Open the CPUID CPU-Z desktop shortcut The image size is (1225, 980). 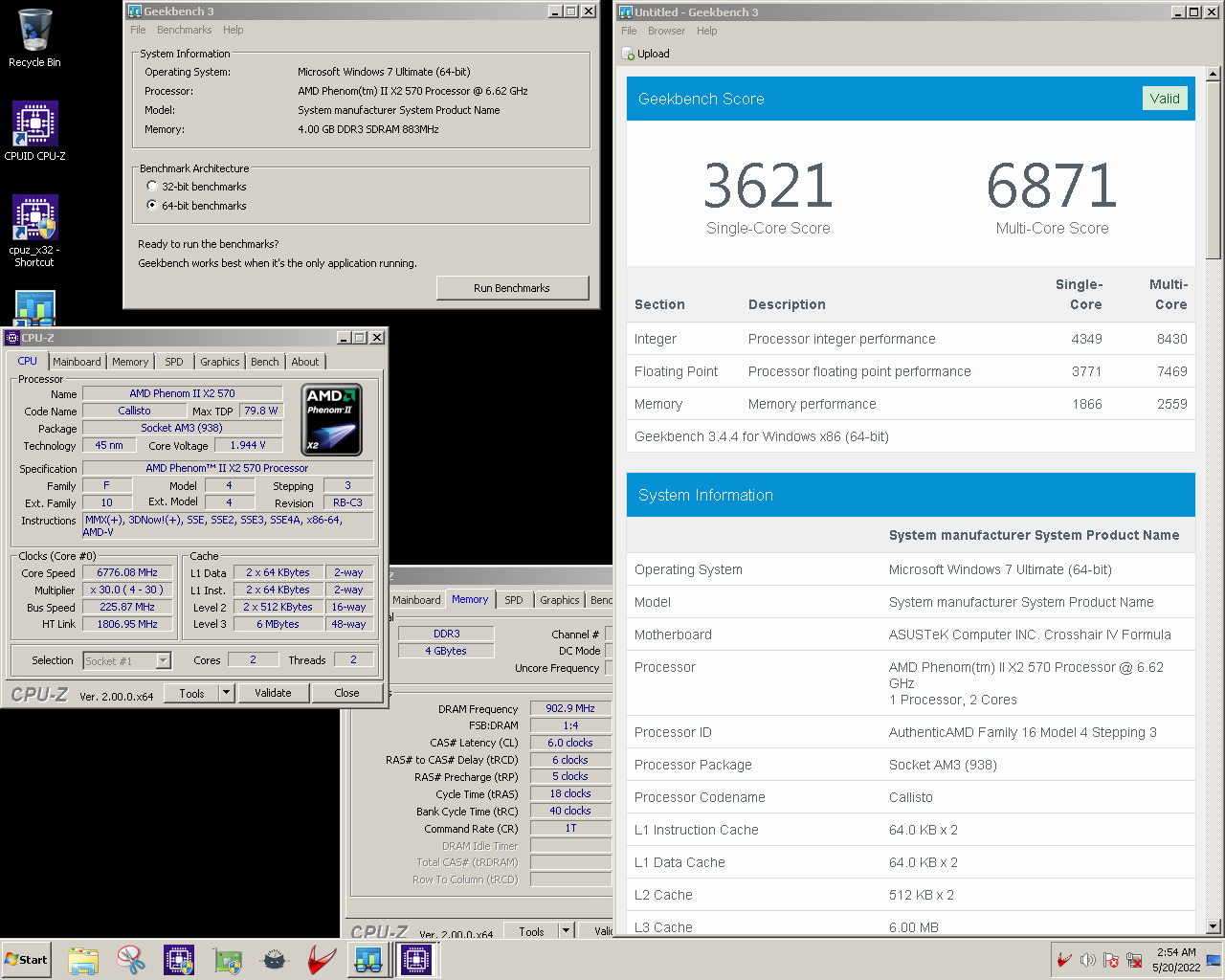(34, 131)
